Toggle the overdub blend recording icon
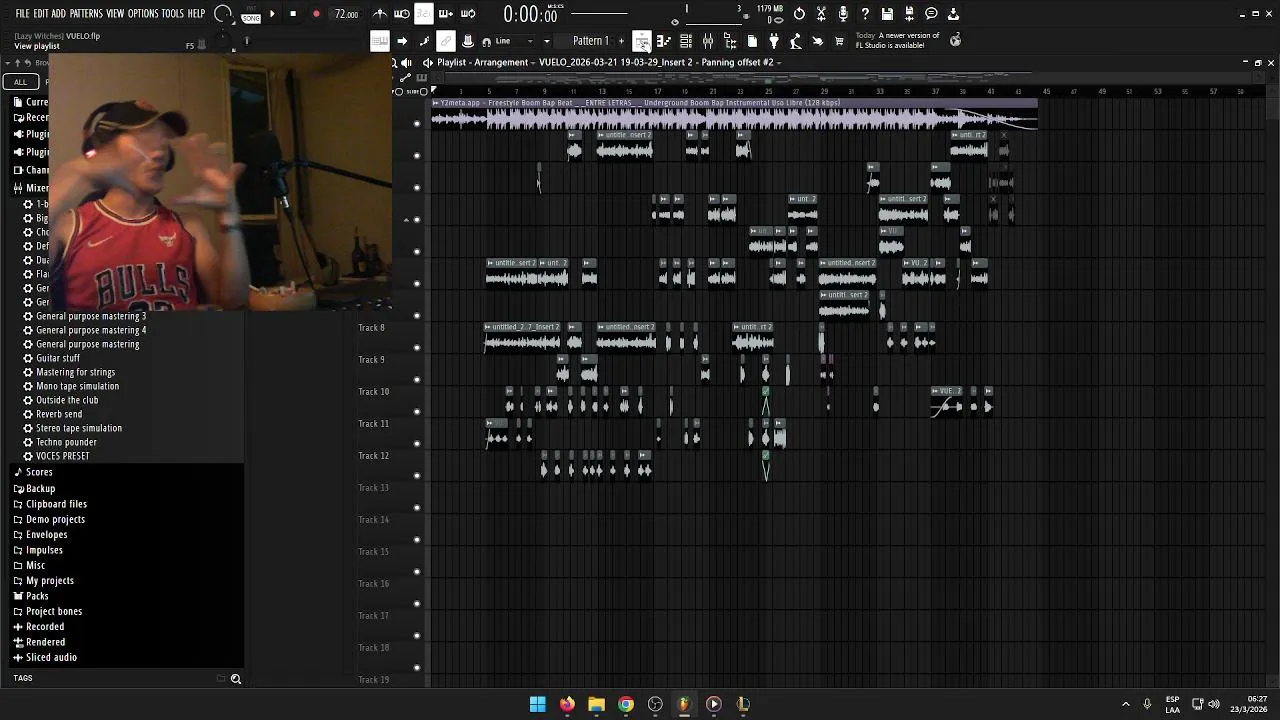The width and height of the screenshot is (1280, 720). (446, 14)
